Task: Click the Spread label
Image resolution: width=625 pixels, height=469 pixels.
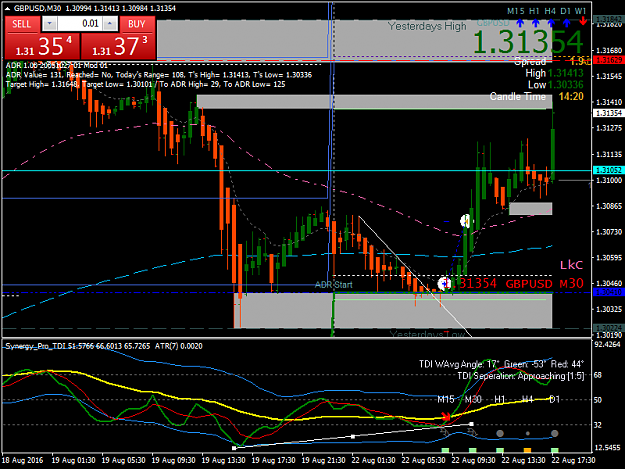Action: (530, 62)
